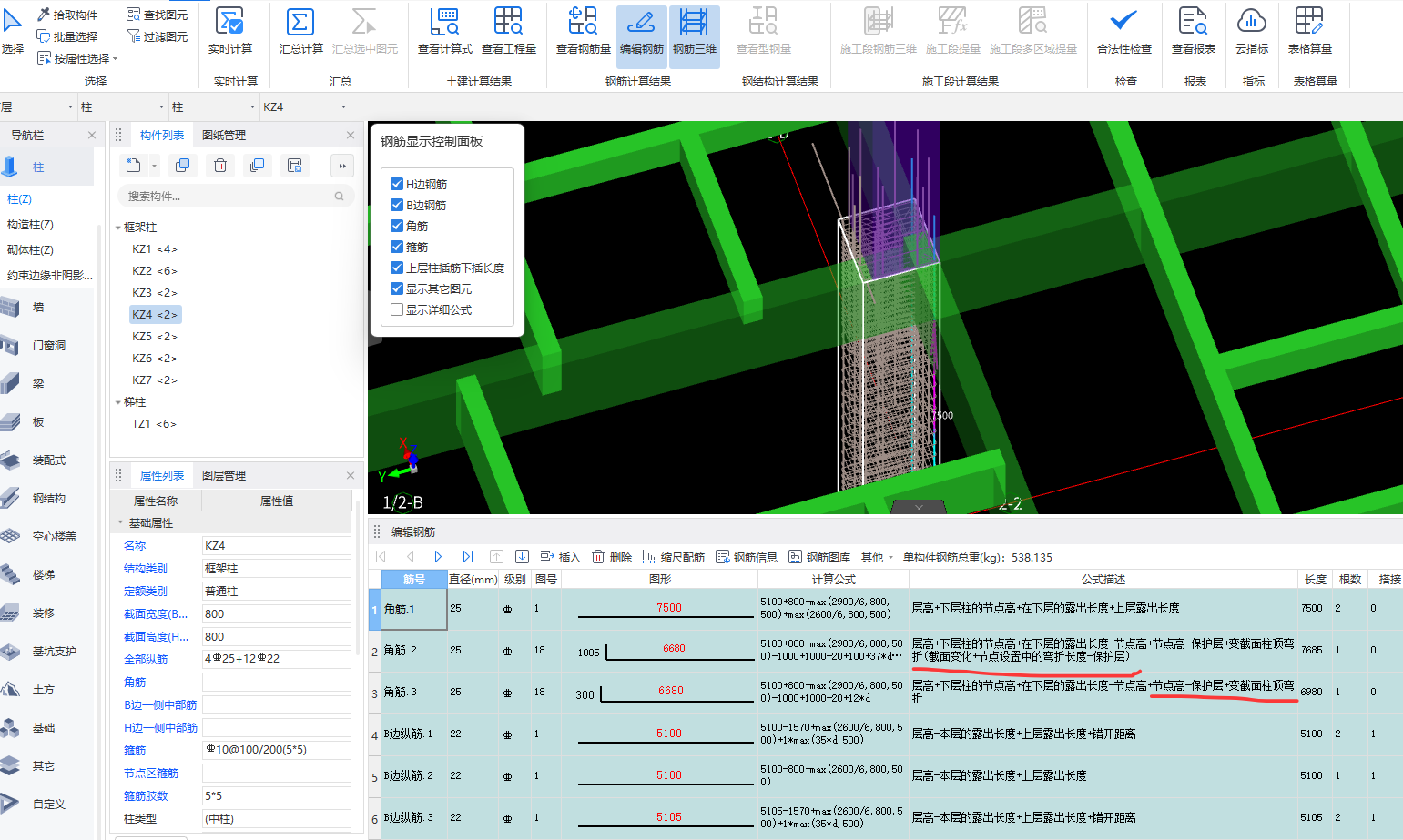Image resolution: width=1403 pixels, height=840 pixels.
Task: Switch to 属性列表 tab
Action: (x=162, y=475)
